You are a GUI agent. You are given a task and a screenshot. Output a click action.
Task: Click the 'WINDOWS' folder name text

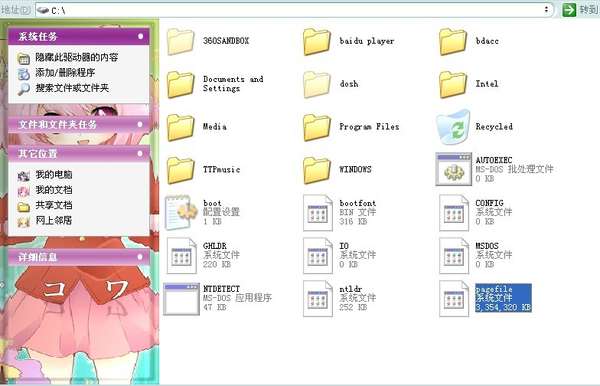(x=355, y=169)
